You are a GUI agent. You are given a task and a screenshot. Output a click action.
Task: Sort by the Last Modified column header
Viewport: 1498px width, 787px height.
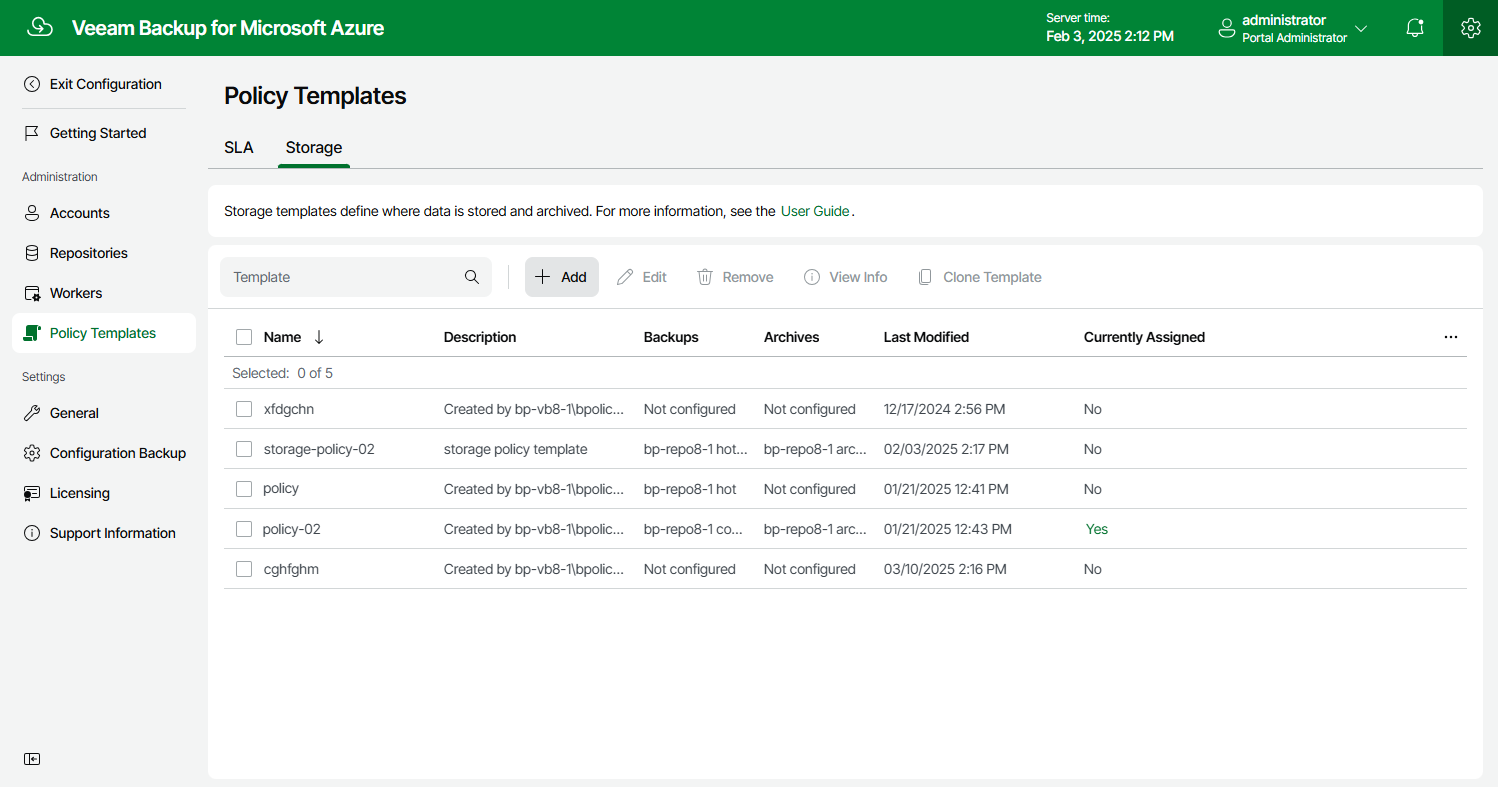[926, 337]
